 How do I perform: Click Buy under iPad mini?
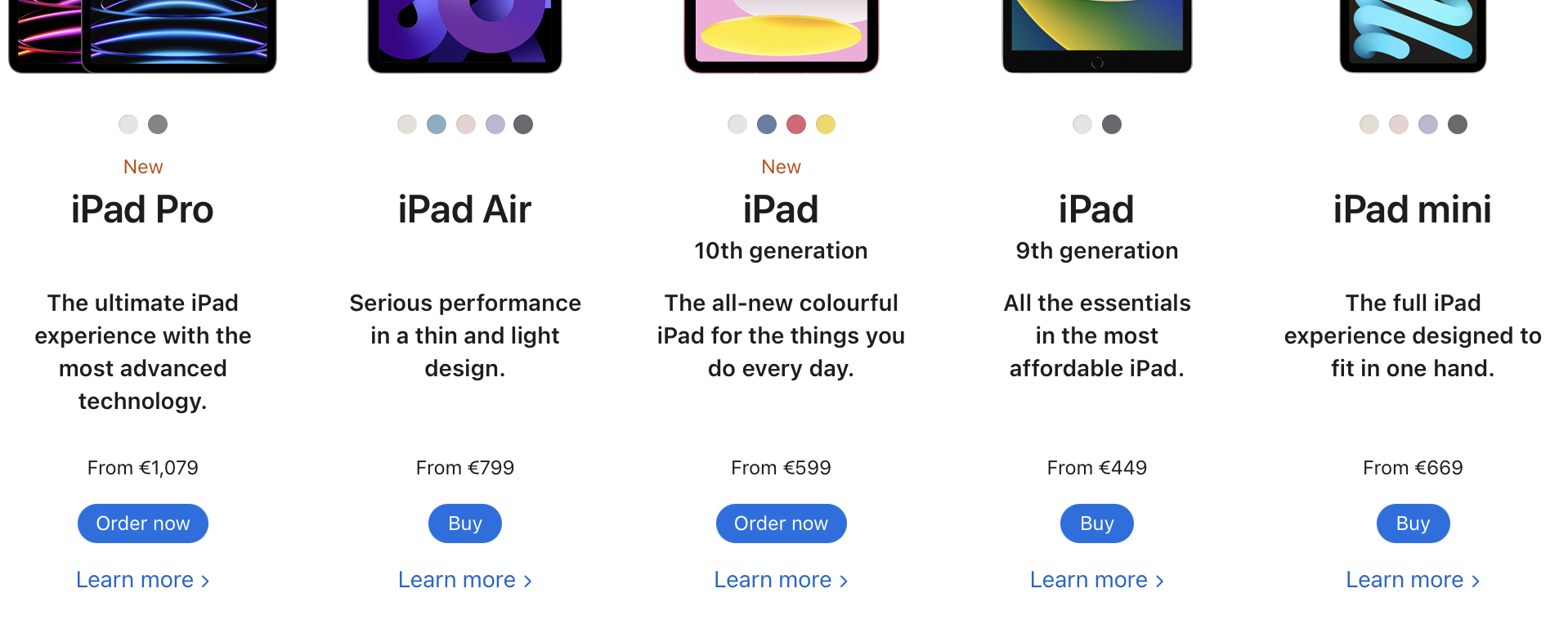coord(1413,523)
